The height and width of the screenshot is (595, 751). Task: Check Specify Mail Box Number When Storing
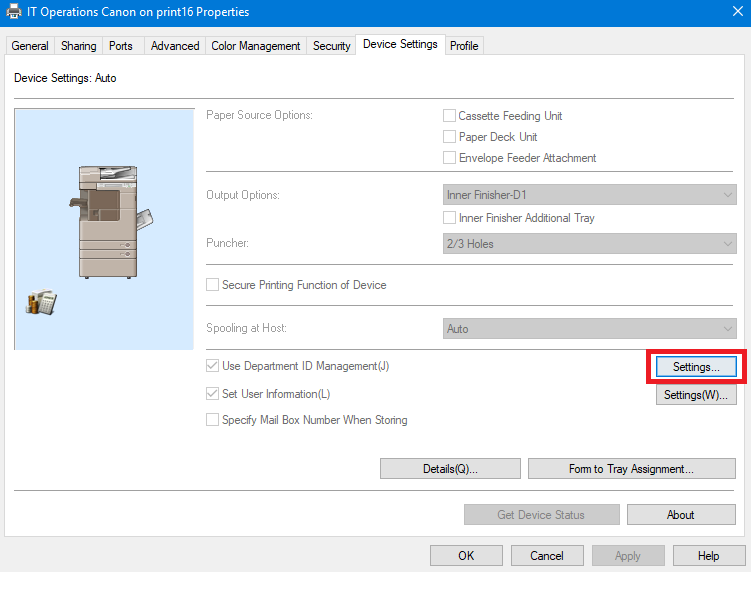(x=212, y=420)
